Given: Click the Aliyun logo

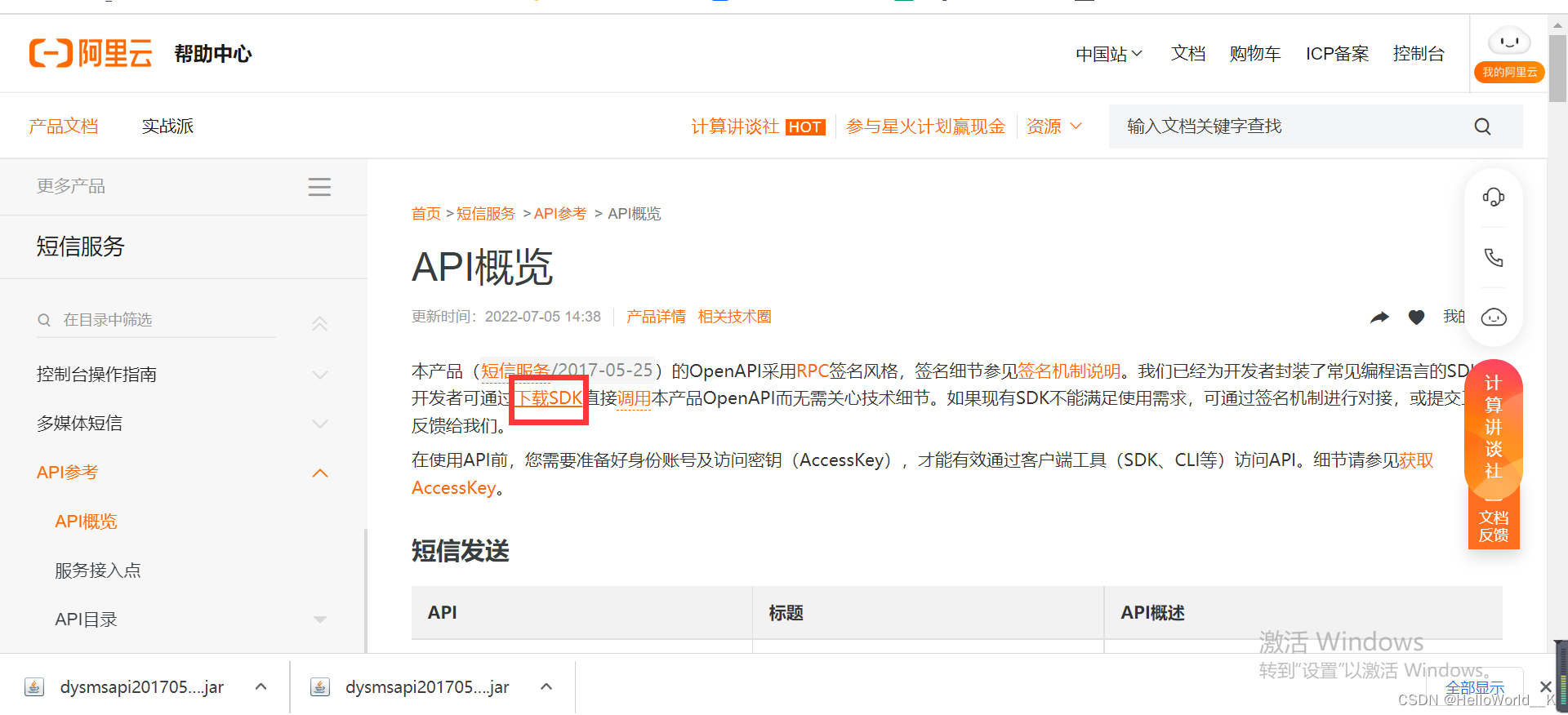Looking at the screenshot, I should pyautogui.click(x=91, y=54).
